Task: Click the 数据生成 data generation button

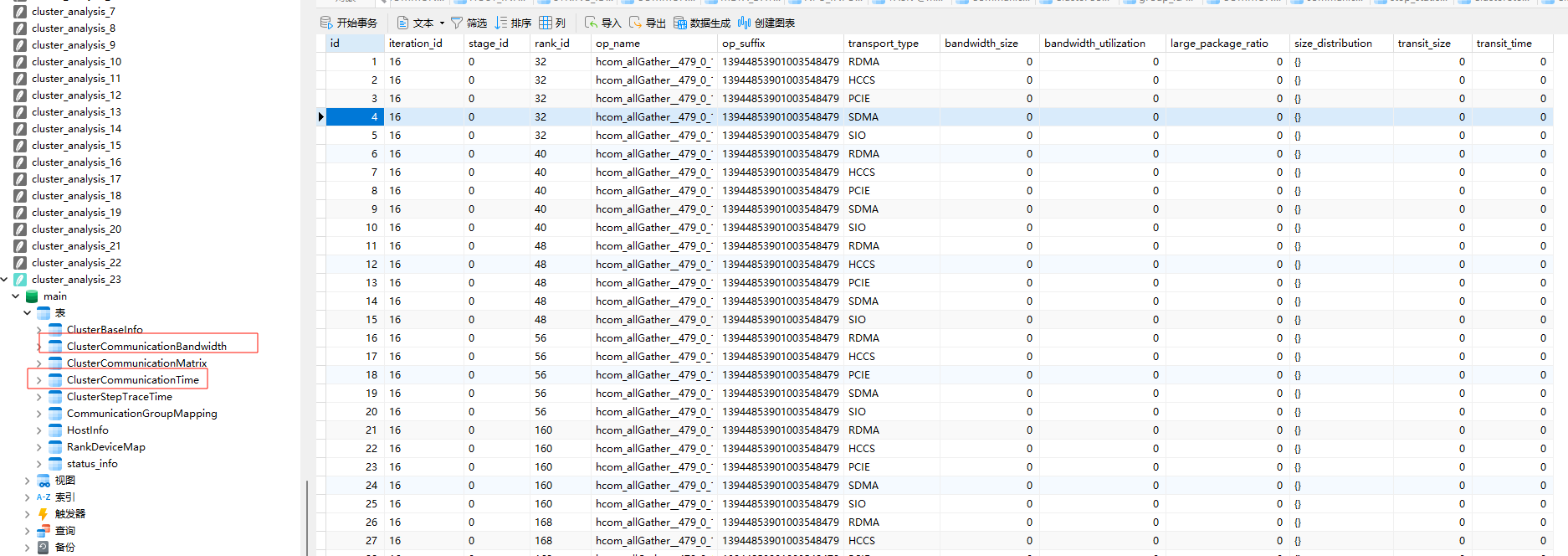Action: pyautogui.click(x=702, y=23)
